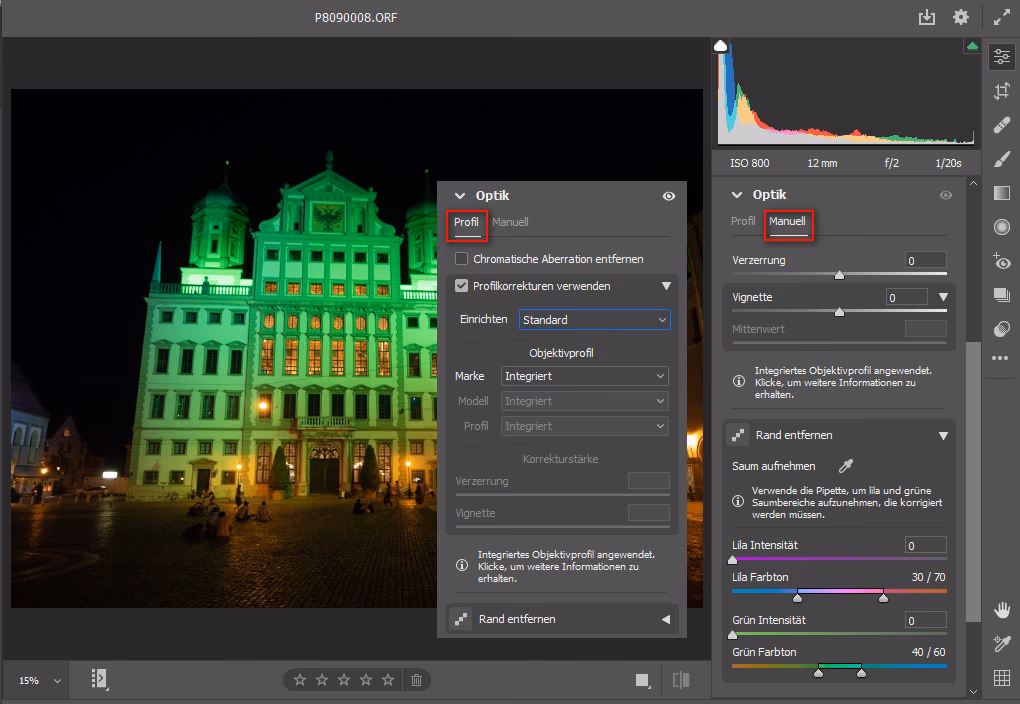Image resolution: width=1020 pixels, height=704 pixels.
Task: Switch to Manuell tab in floating panel
Action: coord(510,222)
